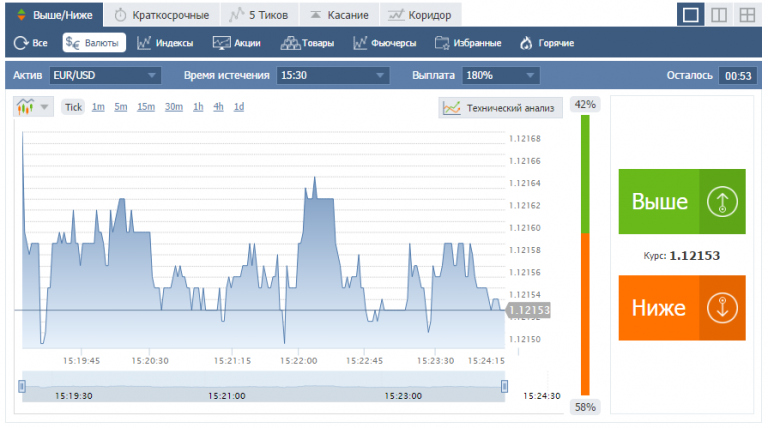Screen dimensions: 768x428
Task: Open the expiry time 15:30 dropdown
Action: click(x=333, y=75)
